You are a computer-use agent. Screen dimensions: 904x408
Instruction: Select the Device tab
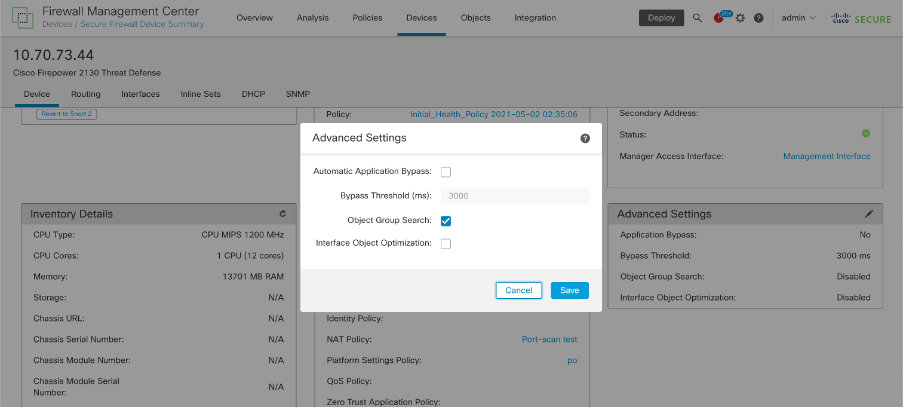(x=37, y=94)
